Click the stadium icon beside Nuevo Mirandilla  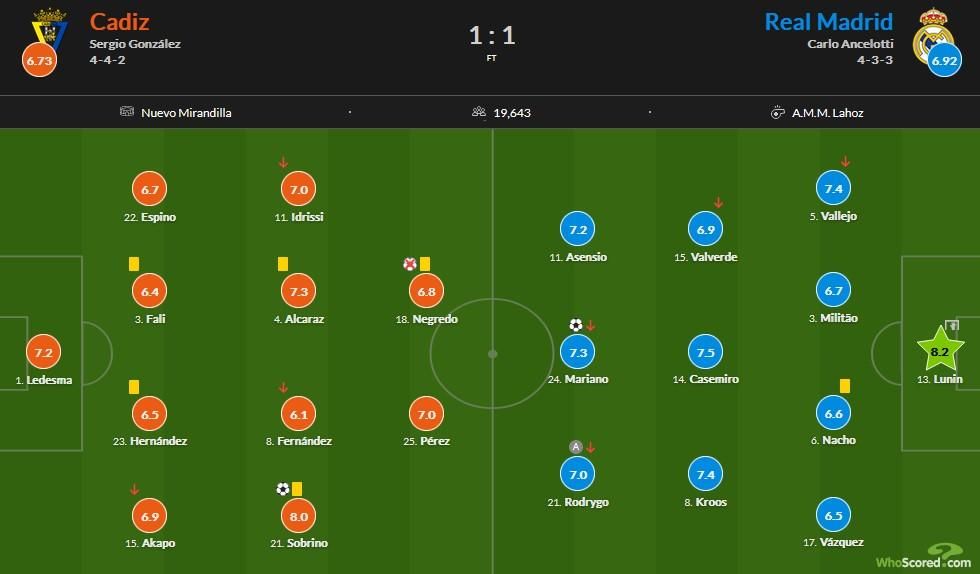[x=126, y=112]
